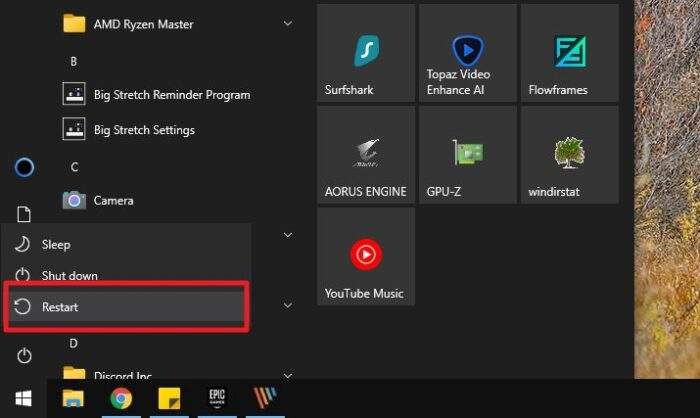The image size is (700, 418).
Task: Jump to letter B section header
Action: (74, 62)
